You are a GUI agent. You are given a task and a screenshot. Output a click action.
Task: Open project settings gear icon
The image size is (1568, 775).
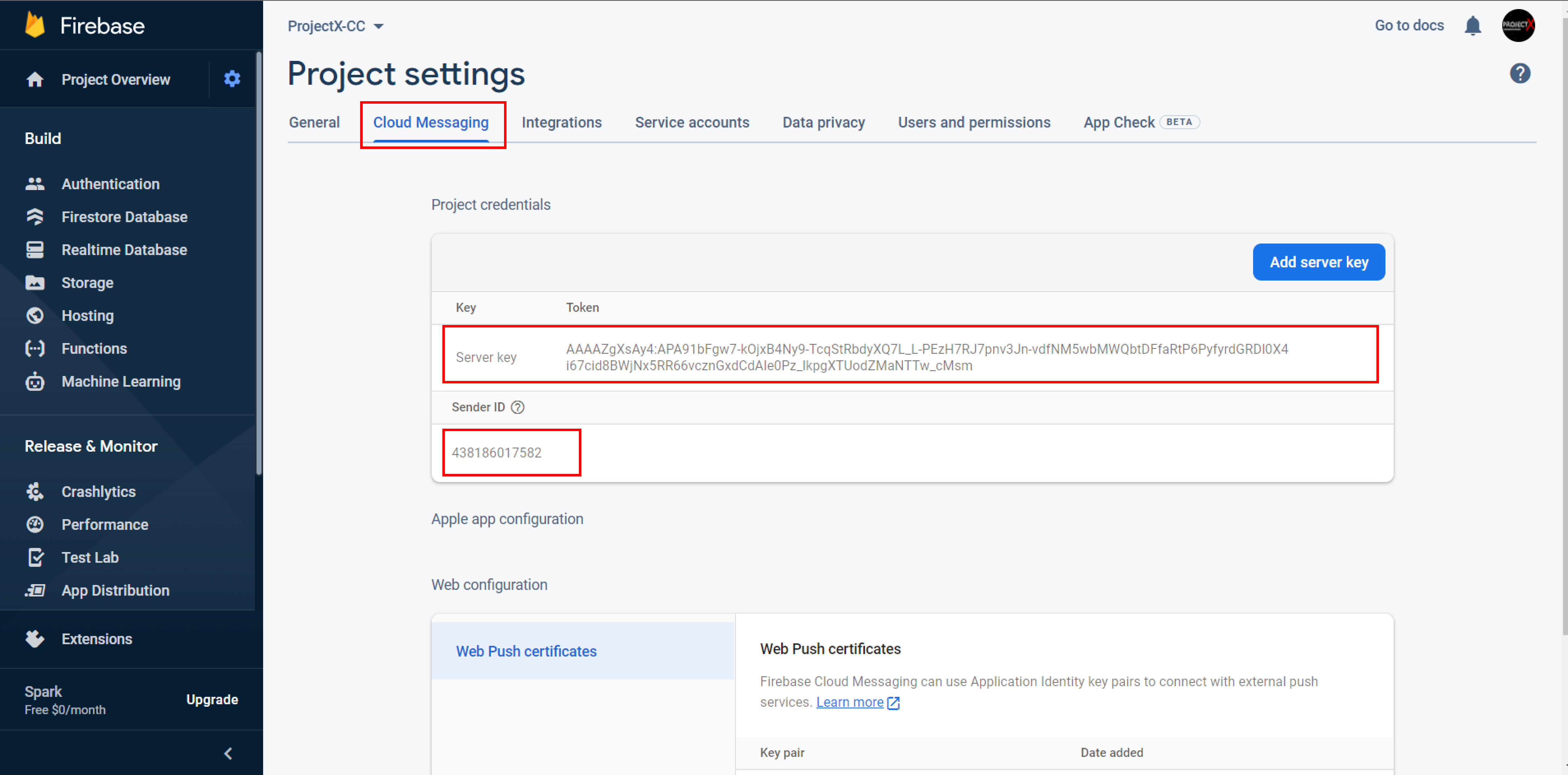click(x=232, y=79)
